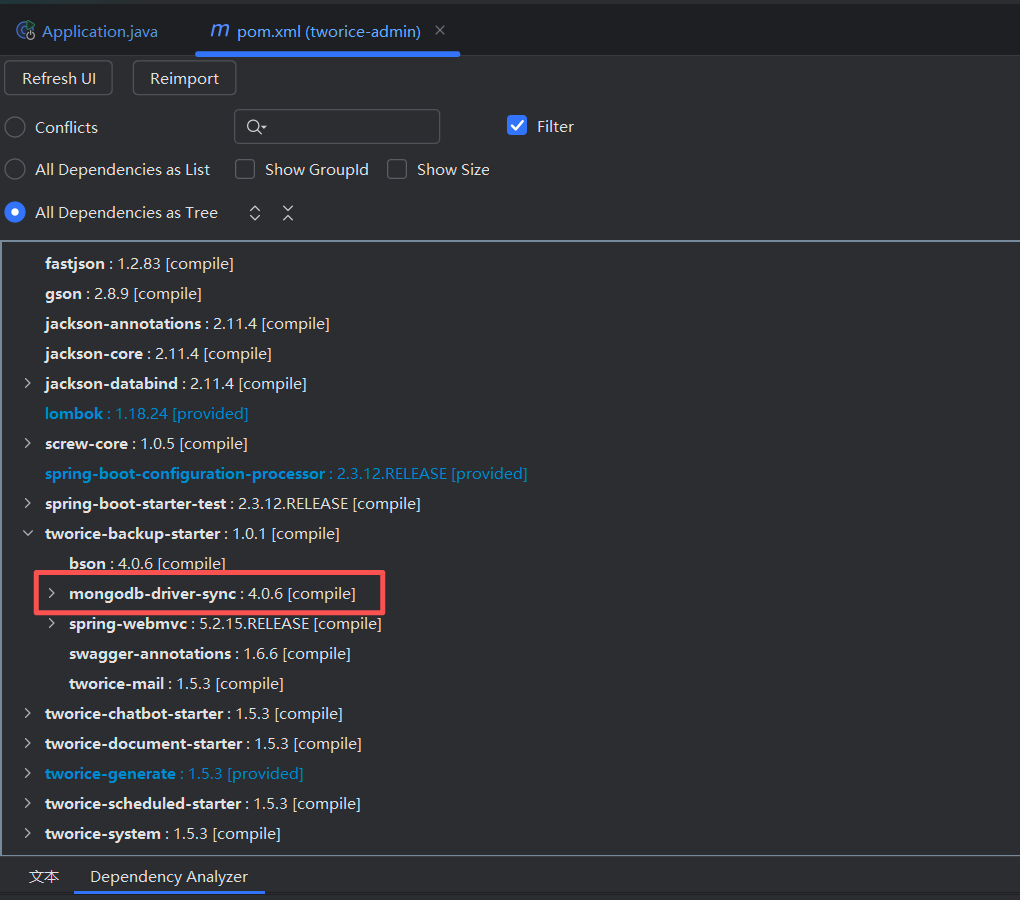The image size is (1020, 900).
Task: Select fastjson : 1.2.83 row
Action: (139, 263)
